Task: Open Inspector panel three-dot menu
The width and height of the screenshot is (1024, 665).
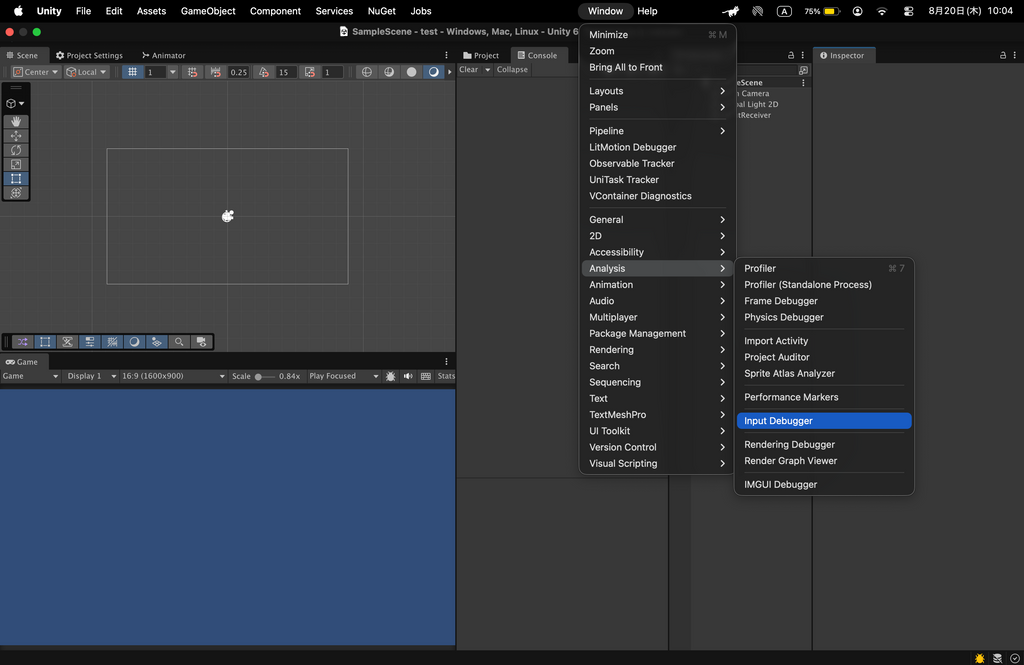Action: coord(1015,56)
